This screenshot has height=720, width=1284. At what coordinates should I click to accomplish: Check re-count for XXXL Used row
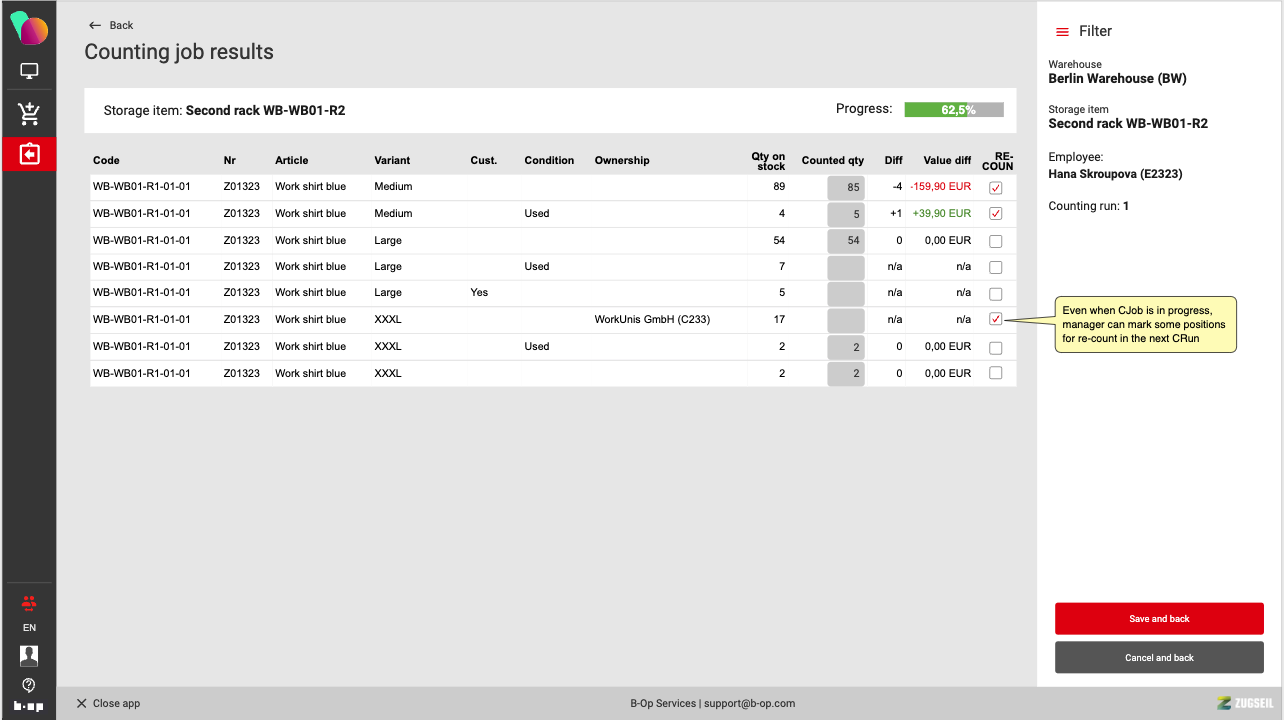pos(995,348)
